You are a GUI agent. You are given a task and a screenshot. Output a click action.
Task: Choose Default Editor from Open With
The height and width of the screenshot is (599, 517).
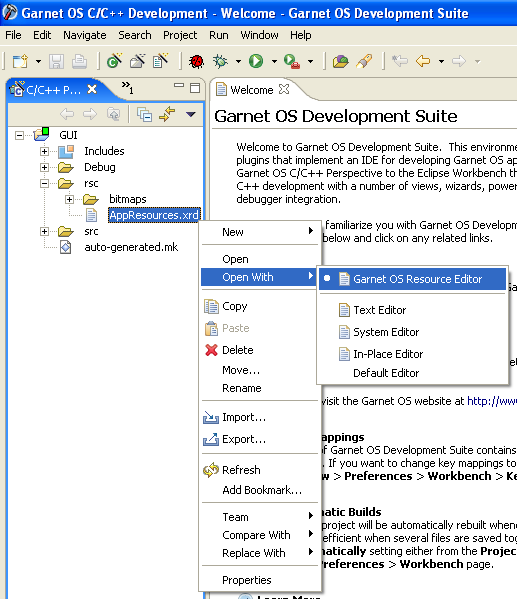[x=412, y=373]
